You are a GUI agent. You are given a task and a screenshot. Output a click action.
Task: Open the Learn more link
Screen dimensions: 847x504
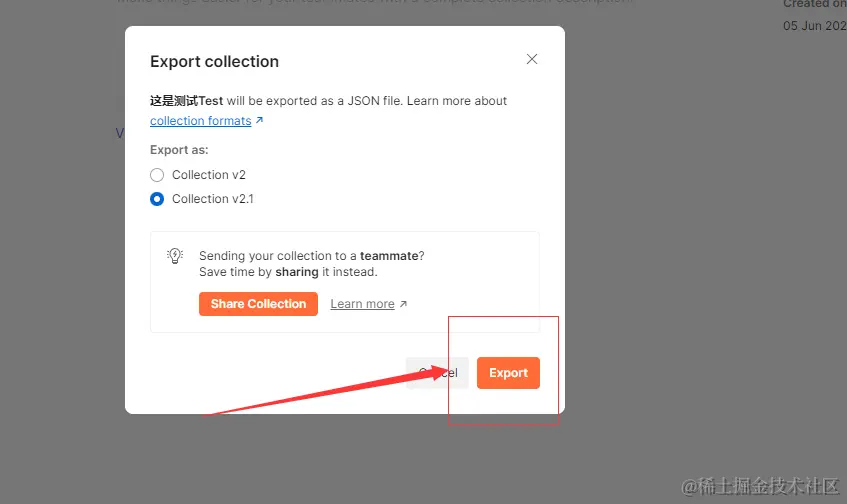coord(362,304)
